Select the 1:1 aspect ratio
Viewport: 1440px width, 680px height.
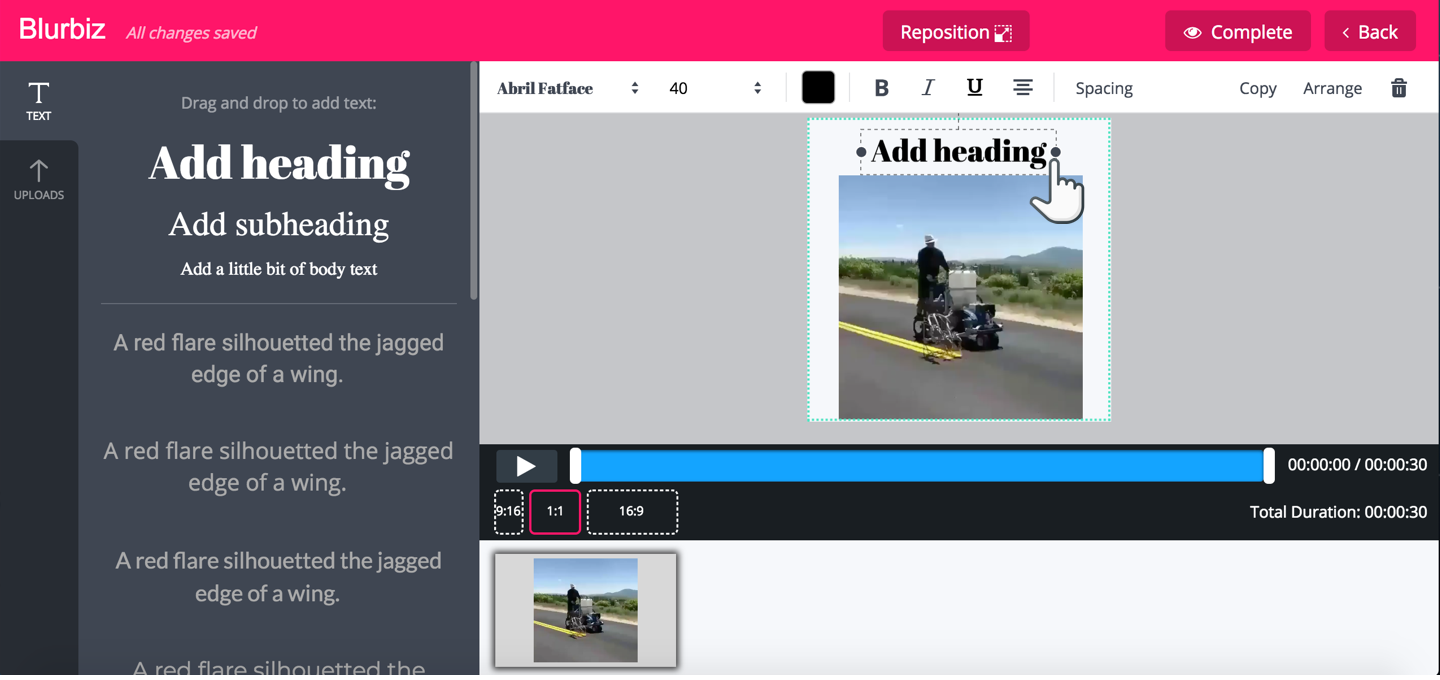[555, 511]
